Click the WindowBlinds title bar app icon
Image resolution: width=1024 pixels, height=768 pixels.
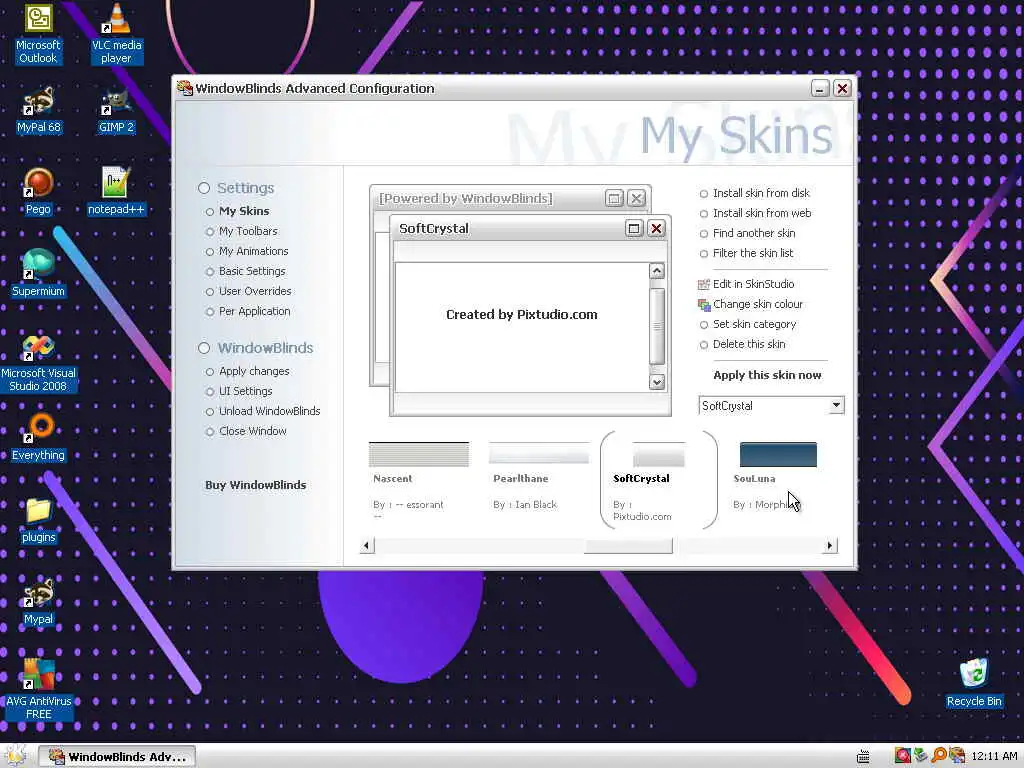point(185,88)
